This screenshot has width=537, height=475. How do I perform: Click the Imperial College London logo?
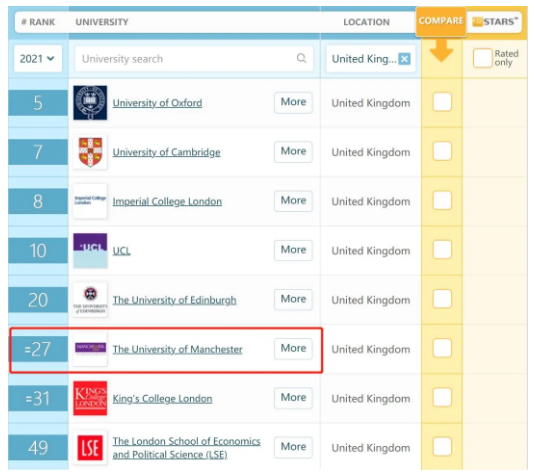90,201
